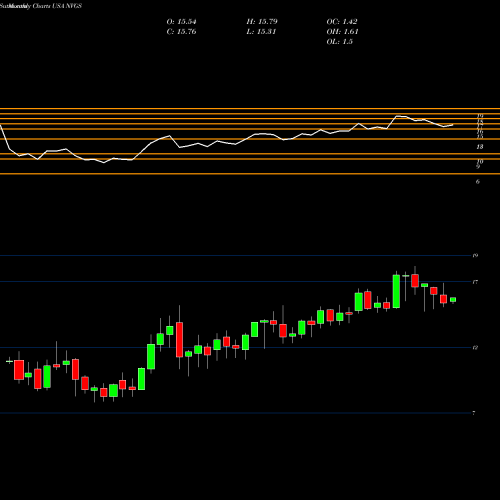
Task: Click the 7 label on candlestick axis
Action: click(x=474, y=413)
